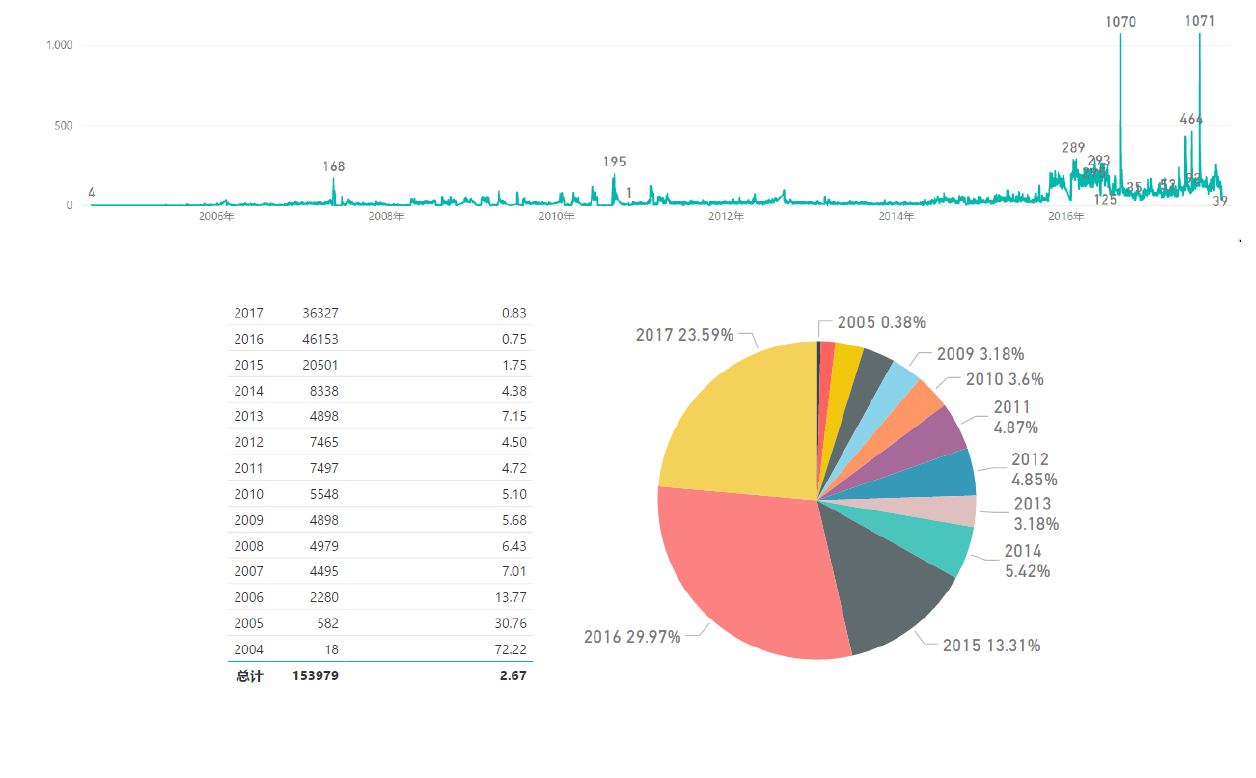Select table cell showing 20501 for 2015

320,365
